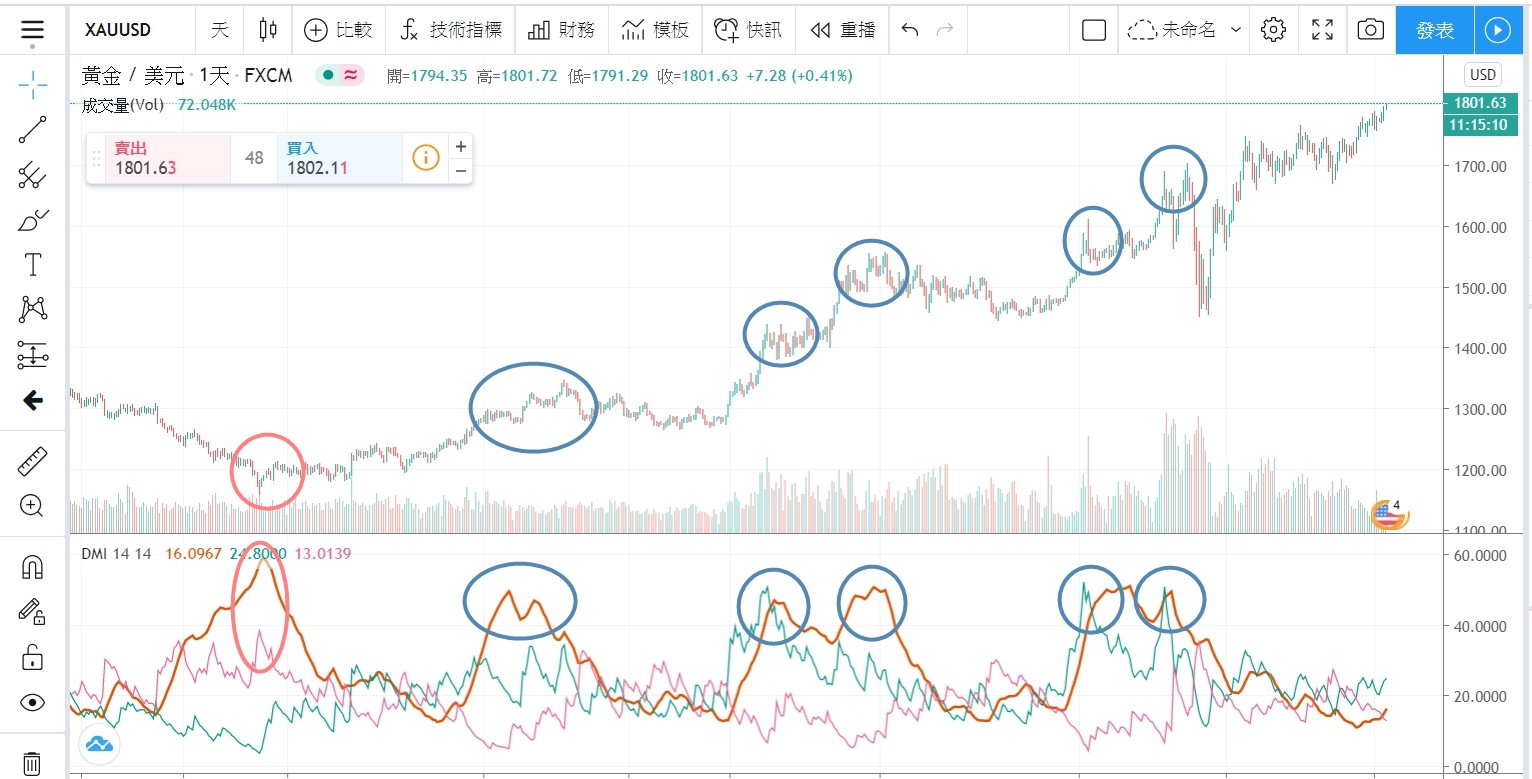This screenshot has height=779, width=1532.
Task: Open the USD currency selector on price axis
Action: [1482, 75]
